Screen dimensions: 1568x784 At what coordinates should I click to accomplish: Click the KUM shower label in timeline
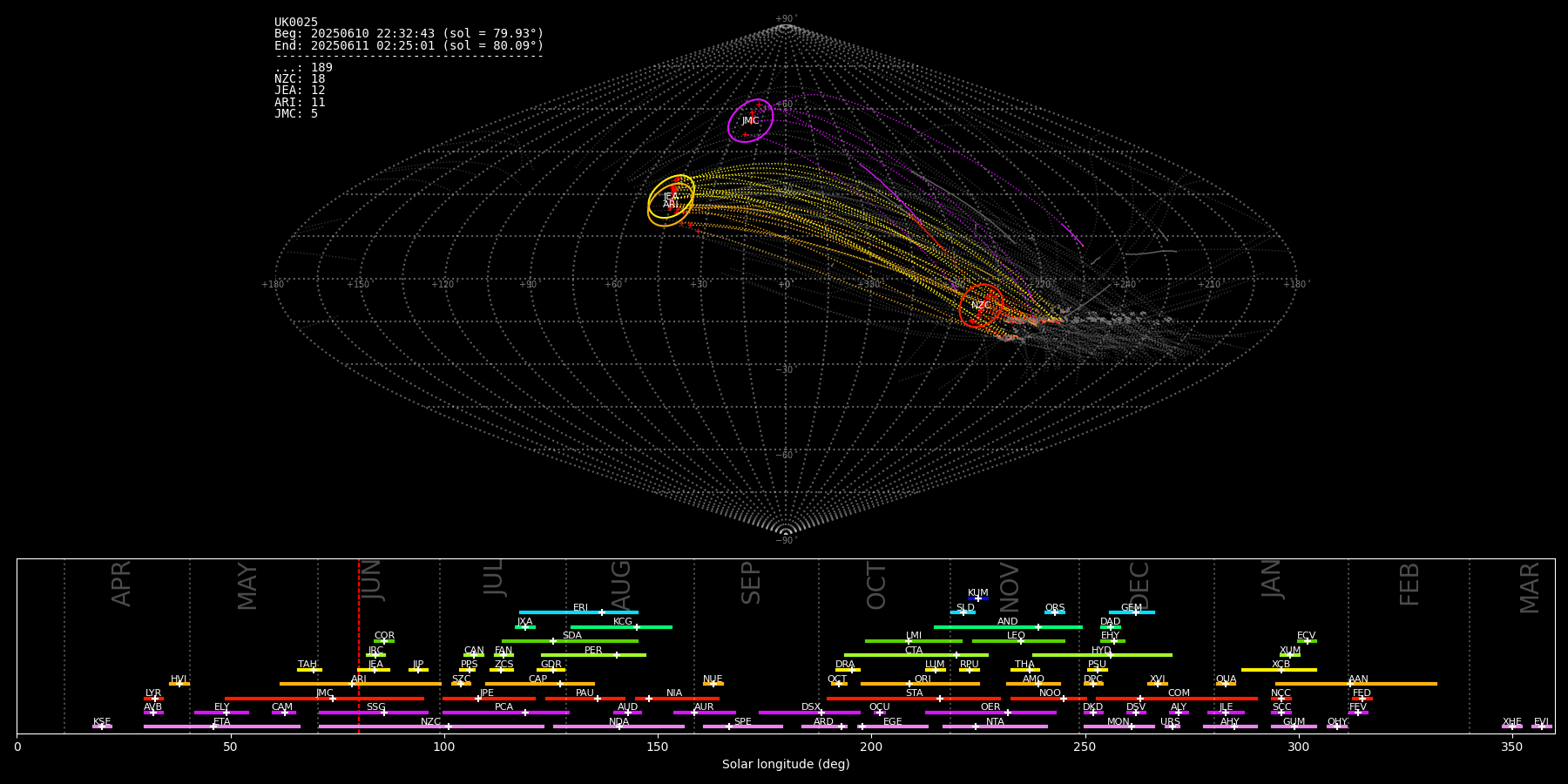coord(978,593)
